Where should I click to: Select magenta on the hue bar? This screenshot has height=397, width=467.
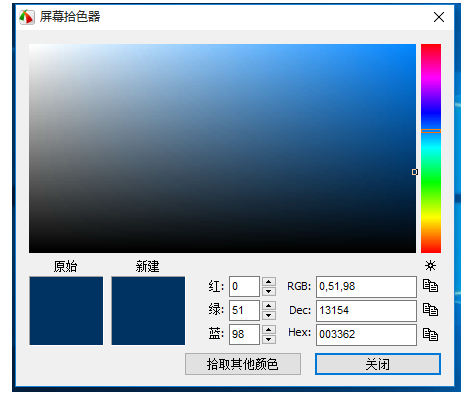(x=431, y=79)
